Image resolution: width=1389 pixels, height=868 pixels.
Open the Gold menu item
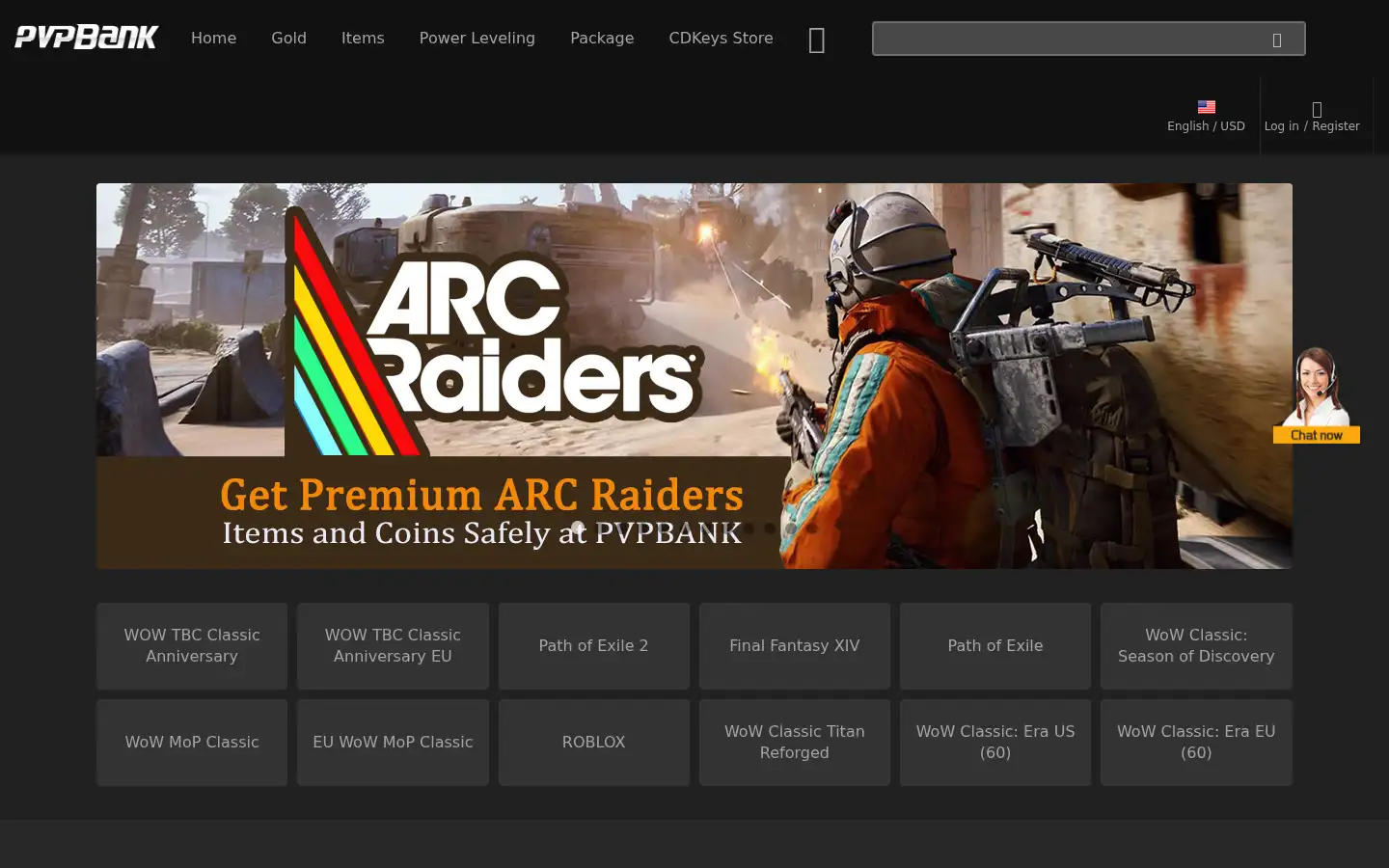tap(288, 38)
